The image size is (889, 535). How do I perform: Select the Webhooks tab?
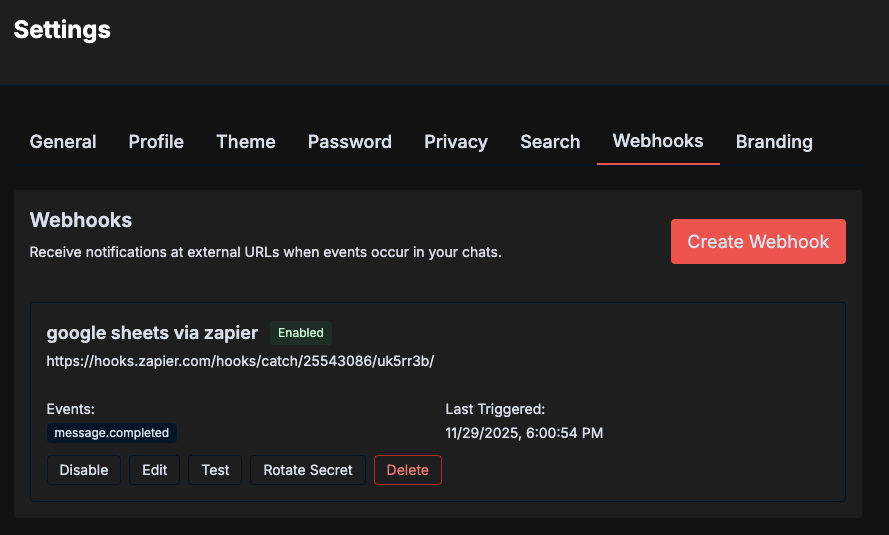click(x=658, y=141)
